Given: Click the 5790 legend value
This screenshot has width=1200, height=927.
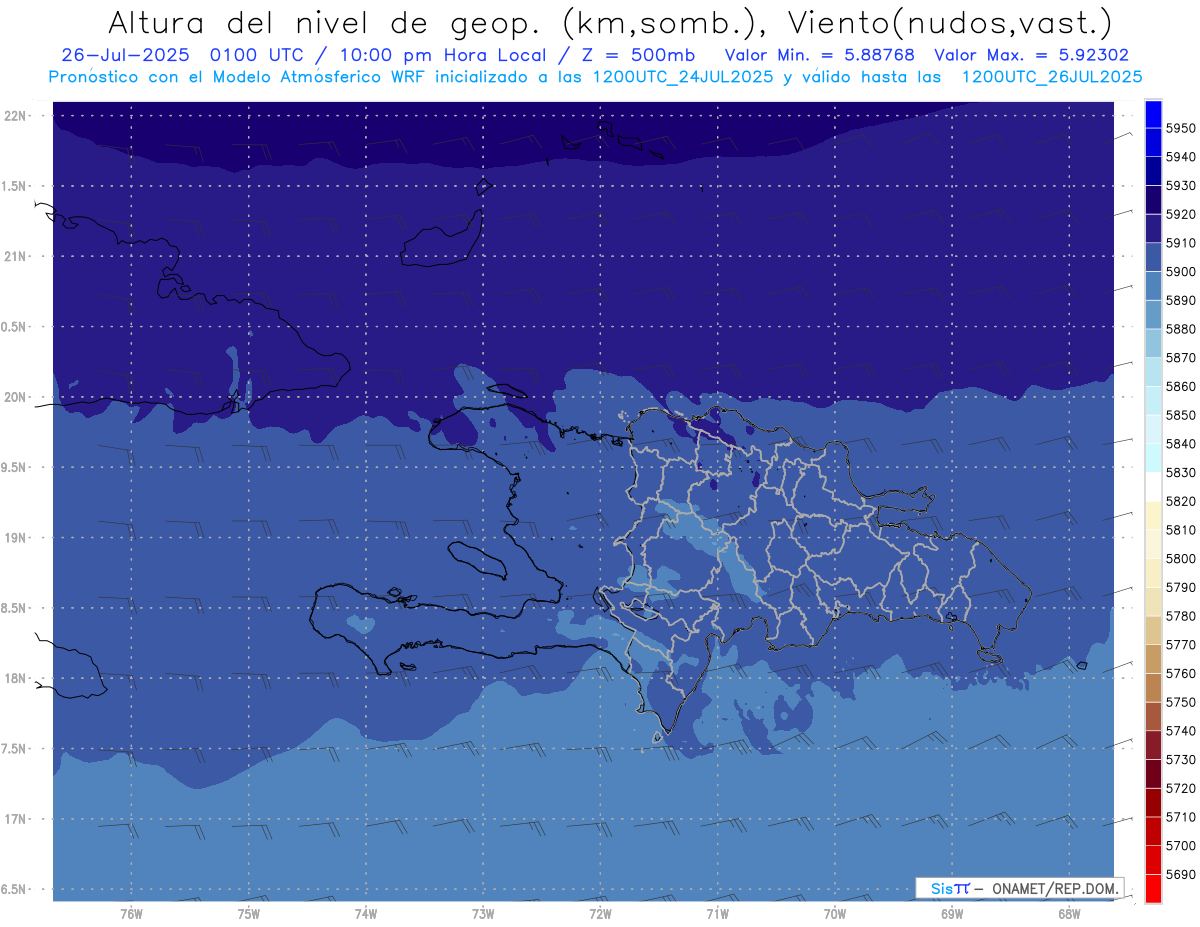Looking at the screenshot, I should (1180, 587).
